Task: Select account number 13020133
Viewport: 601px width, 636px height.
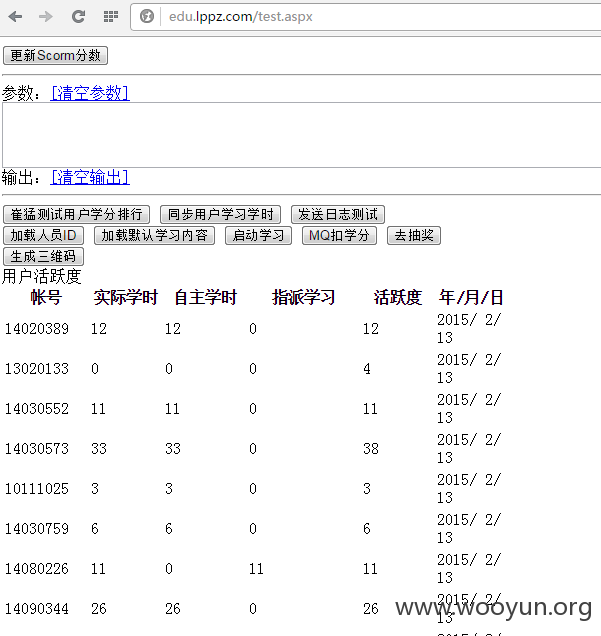Action: coord(37,369)
